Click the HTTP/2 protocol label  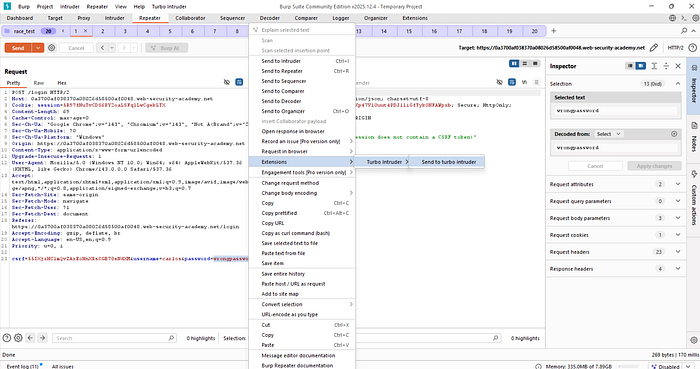point(675,48)
